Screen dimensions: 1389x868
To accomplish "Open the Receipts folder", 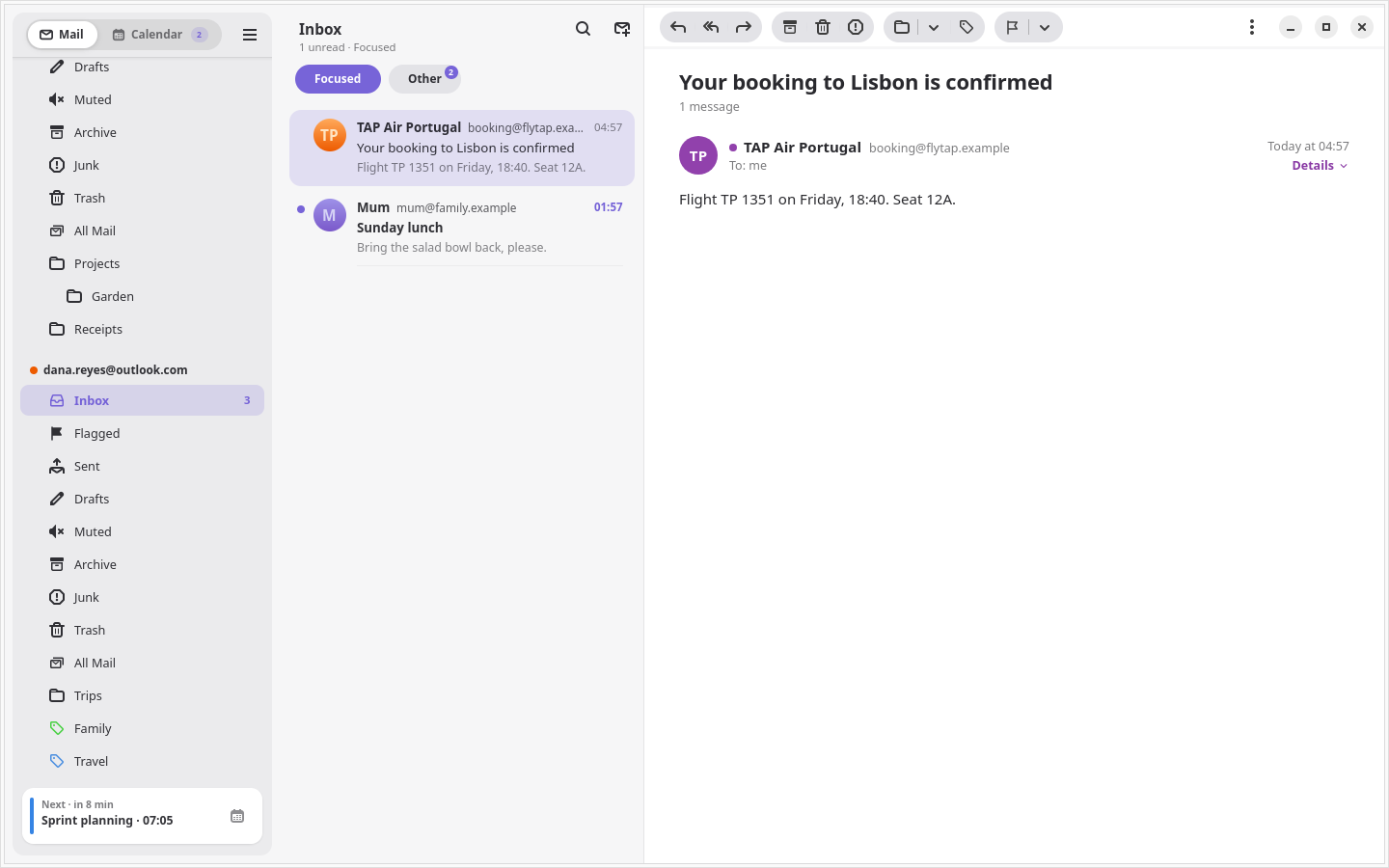I will [142, 329].
